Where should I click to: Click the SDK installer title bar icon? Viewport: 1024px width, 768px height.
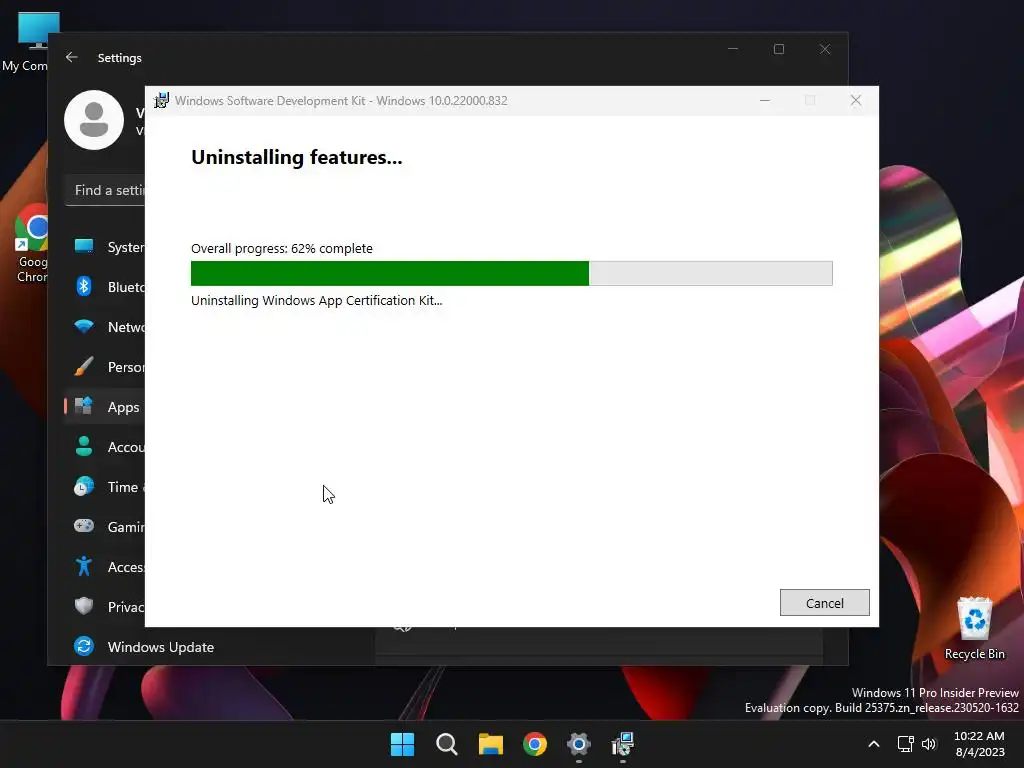(161, 101)
